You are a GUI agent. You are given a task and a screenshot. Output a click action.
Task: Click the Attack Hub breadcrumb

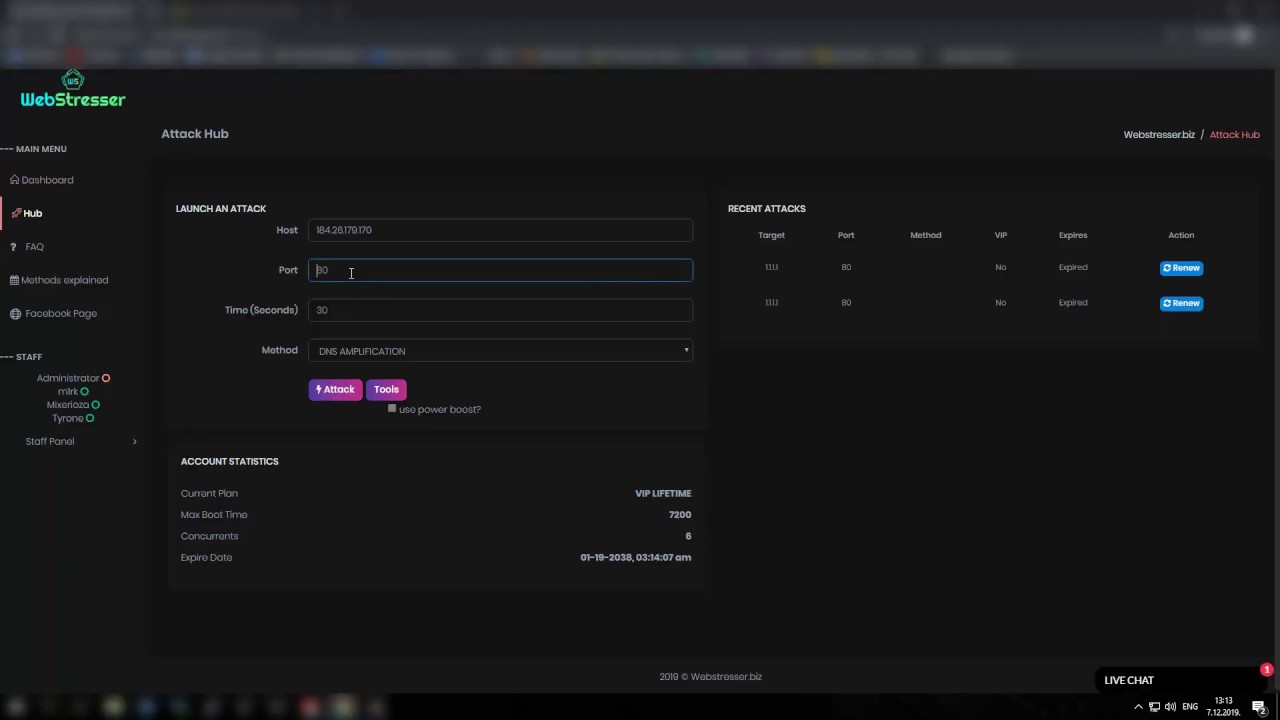click(x=1235, y=135)
